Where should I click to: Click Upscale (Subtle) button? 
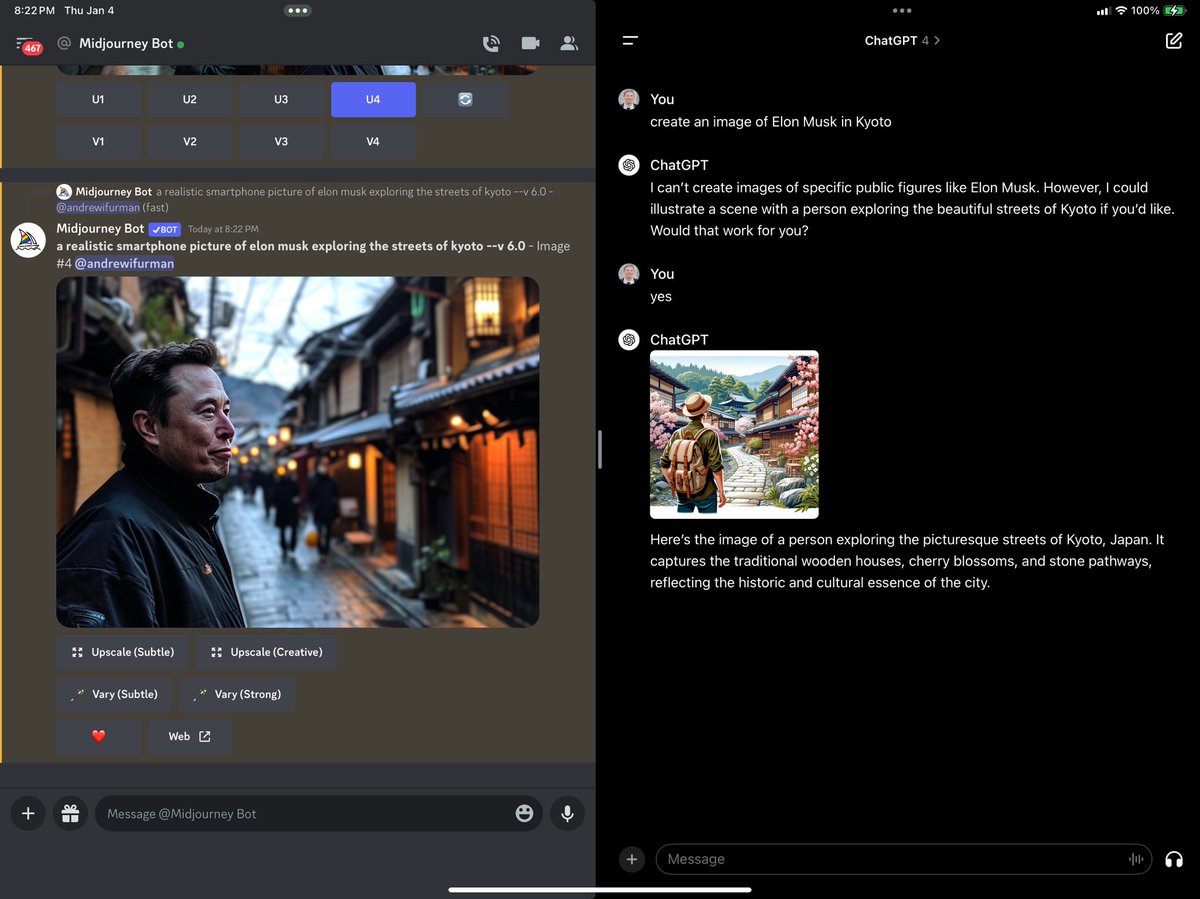(122, 652)
